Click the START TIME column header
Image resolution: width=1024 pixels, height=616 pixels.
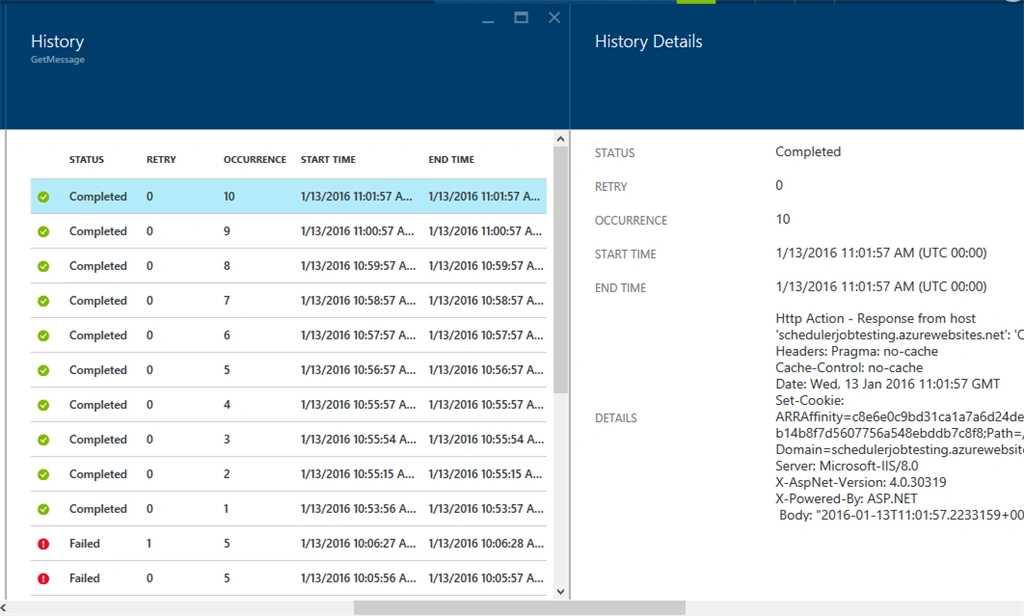coord(328,159)
